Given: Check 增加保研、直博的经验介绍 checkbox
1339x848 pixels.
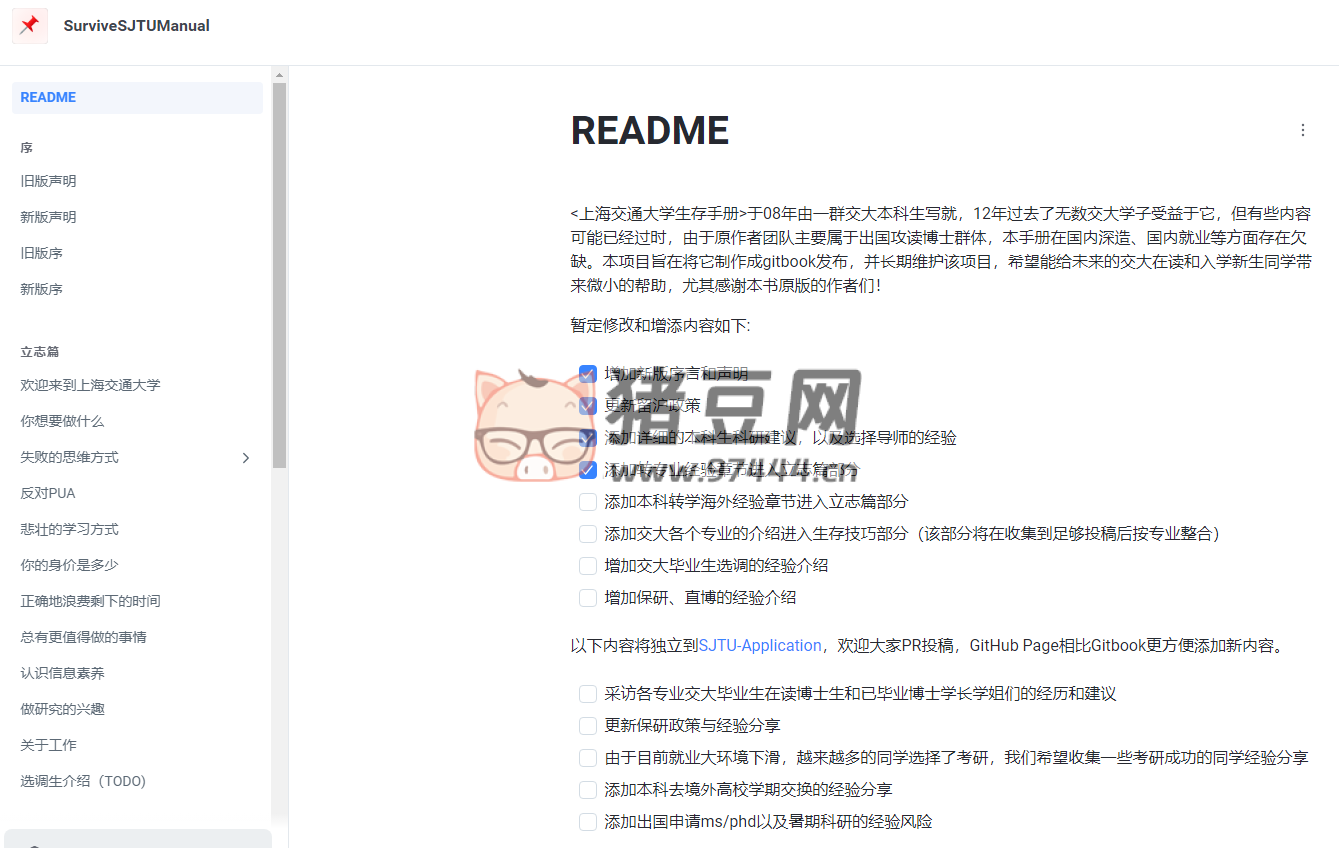Looking at the screenshot, I should click(x=588, y=598).
